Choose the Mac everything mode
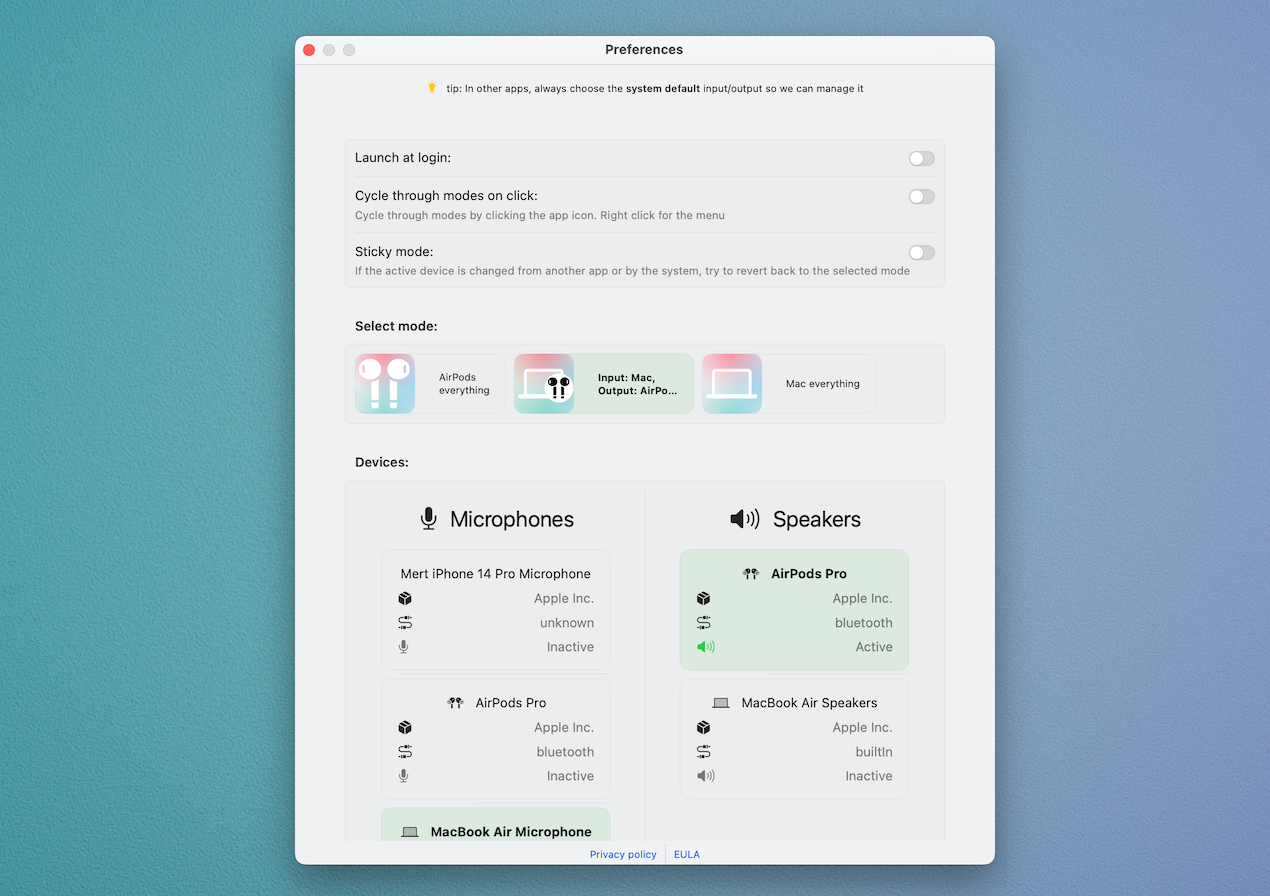1270x896 pixels. [789, 384]
